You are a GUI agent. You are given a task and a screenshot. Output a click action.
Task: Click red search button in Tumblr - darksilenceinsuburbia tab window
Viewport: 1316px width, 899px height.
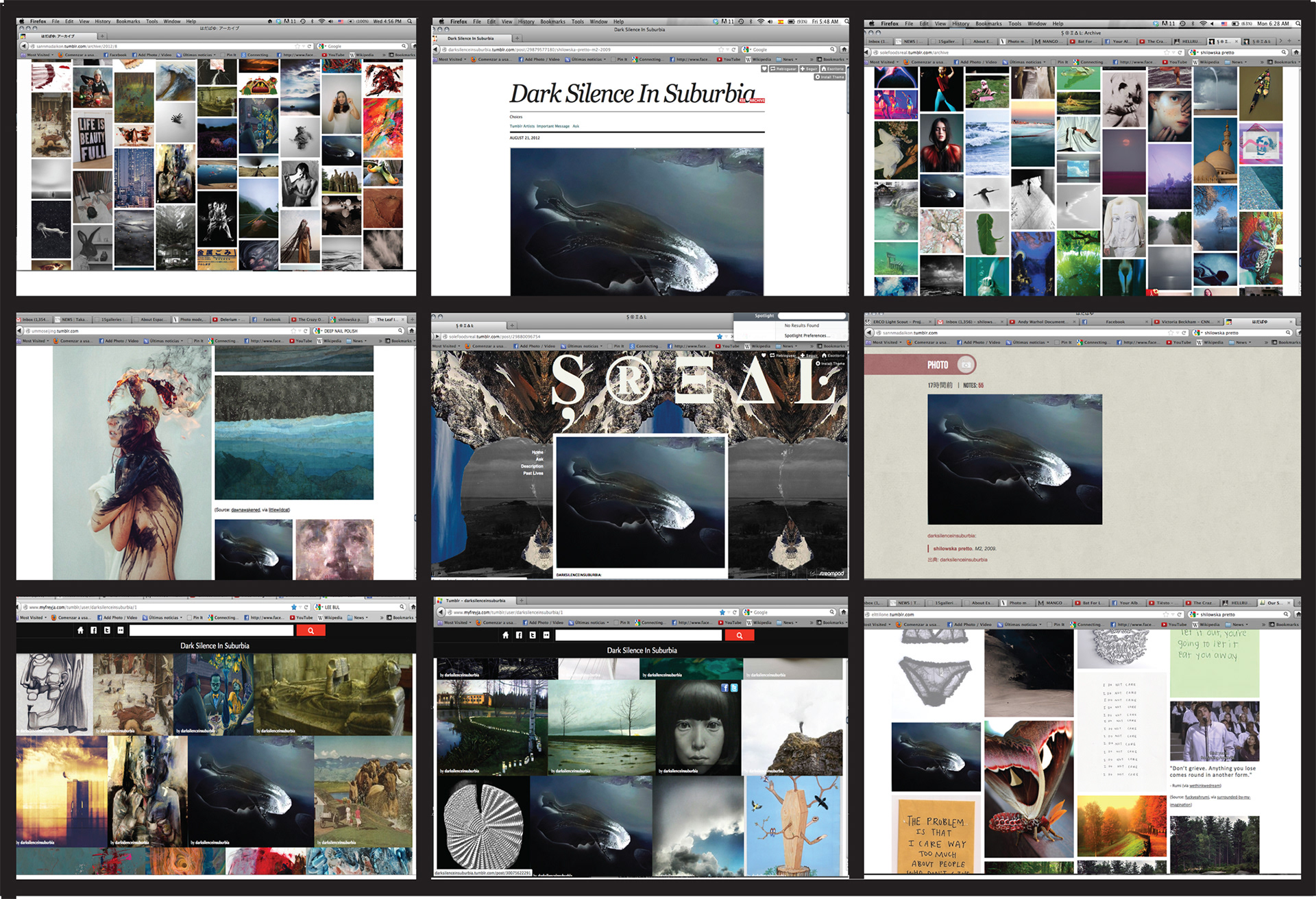point(740,635)
